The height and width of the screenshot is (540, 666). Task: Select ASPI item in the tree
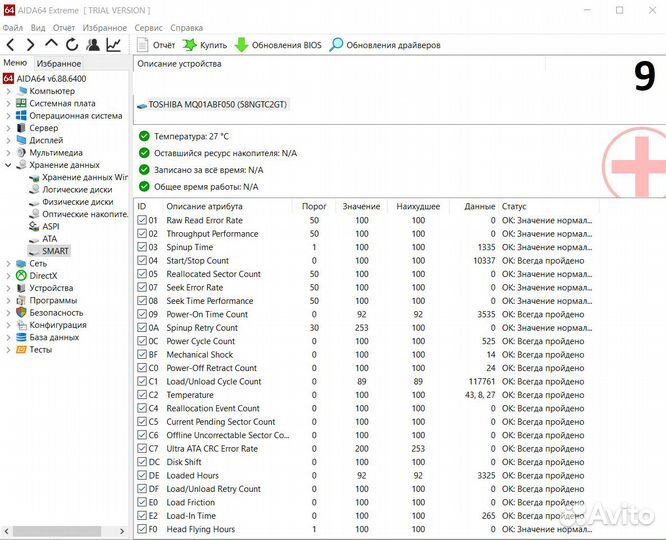pyautogui.click(x=51, y=226)
